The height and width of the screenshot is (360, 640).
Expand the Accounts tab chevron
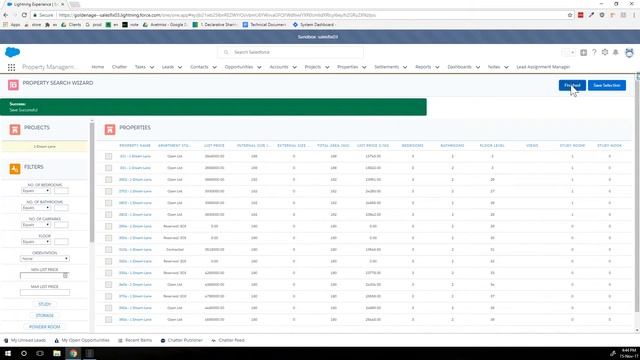coord(294,67)
